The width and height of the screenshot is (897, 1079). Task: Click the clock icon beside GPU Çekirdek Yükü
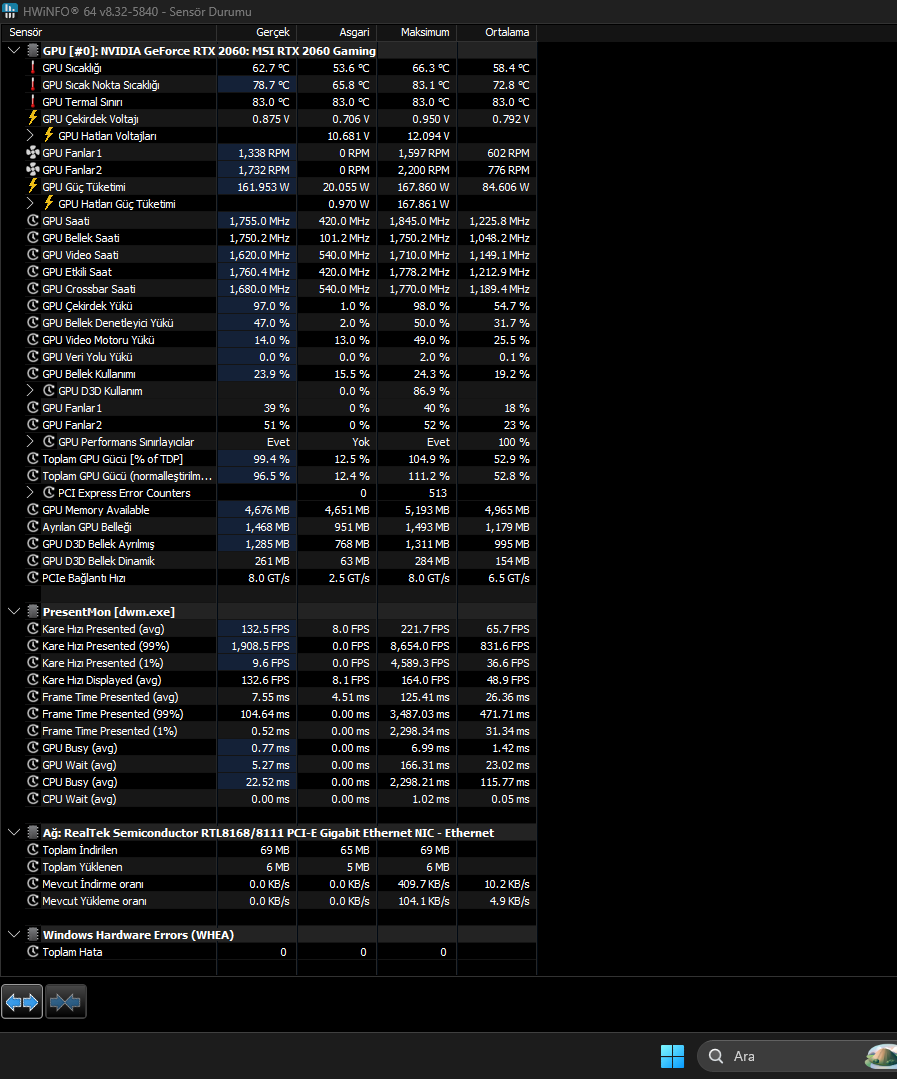32,306
